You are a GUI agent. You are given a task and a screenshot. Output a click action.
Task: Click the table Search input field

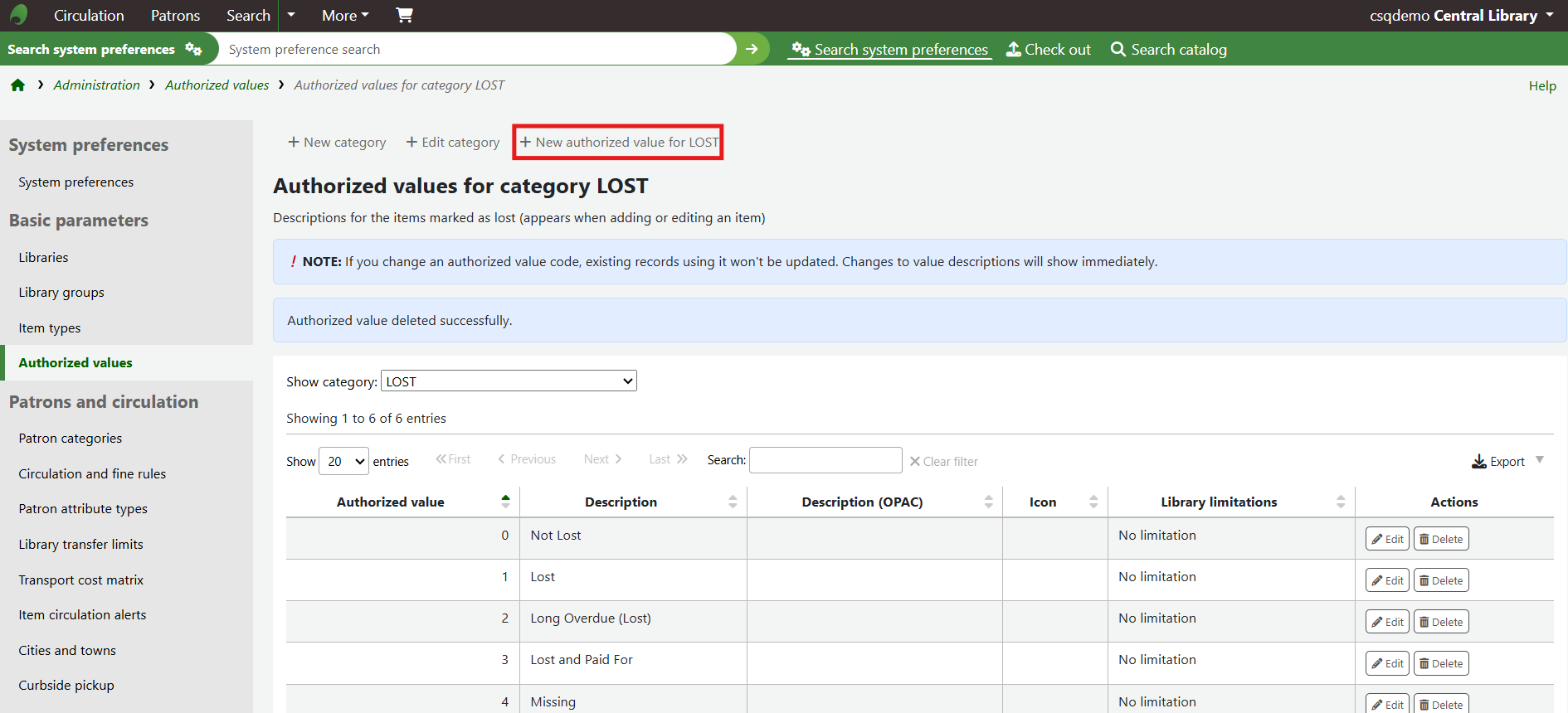click(825, 460)
